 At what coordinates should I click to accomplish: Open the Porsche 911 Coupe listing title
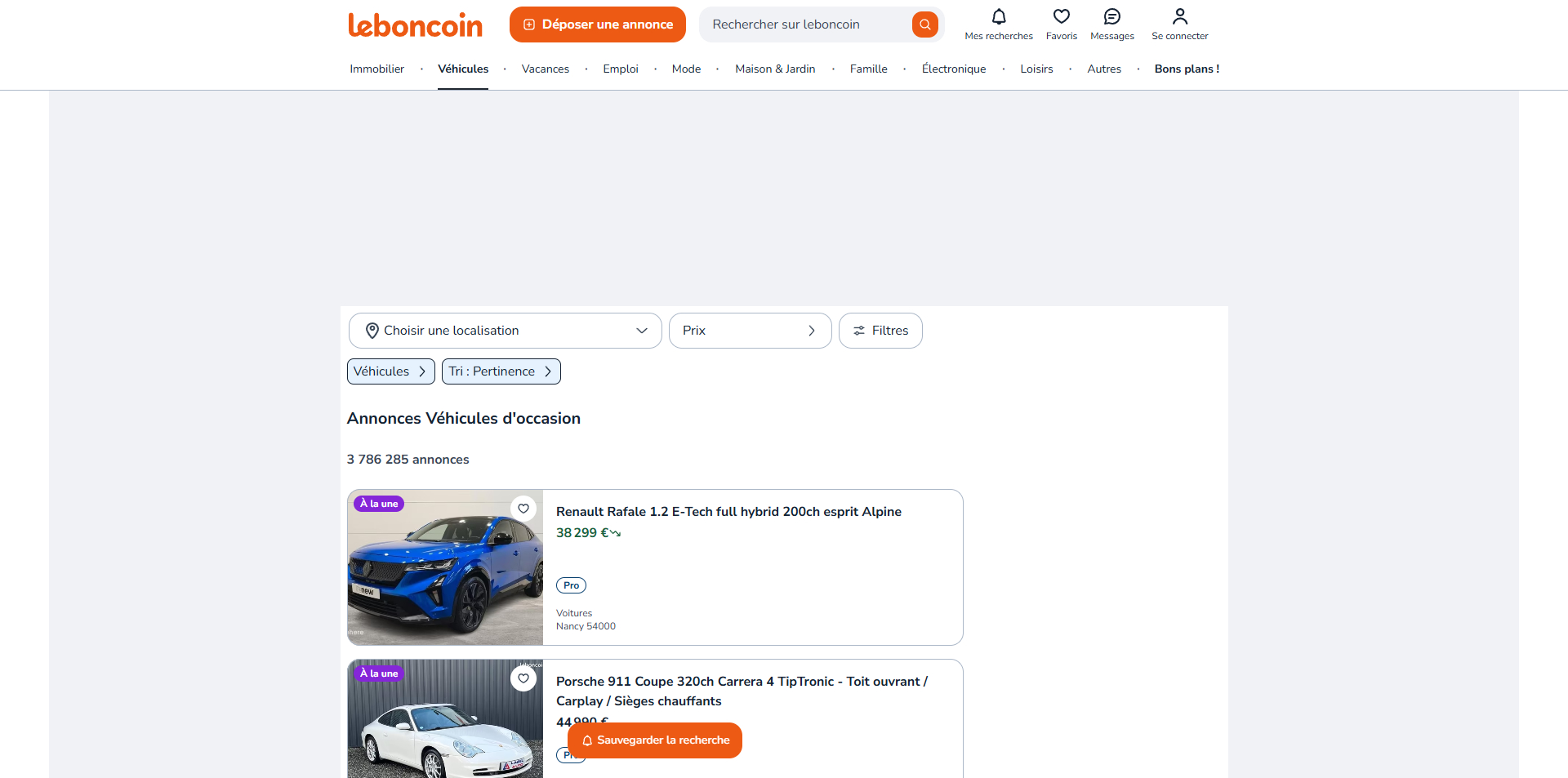(x=742, y=691)
